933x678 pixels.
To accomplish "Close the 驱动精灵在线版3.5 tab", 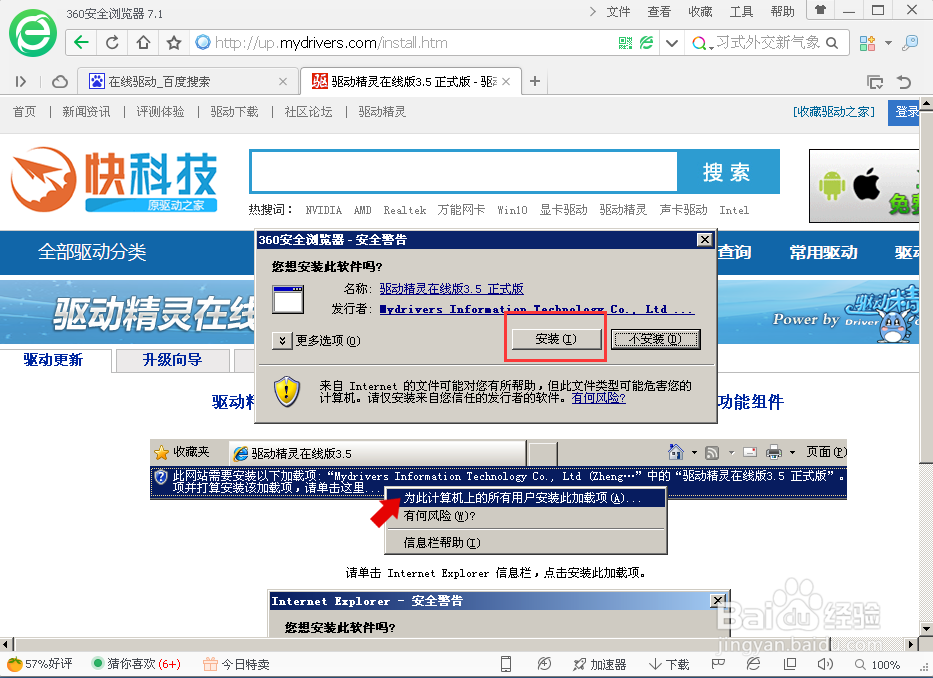I will 506,82.
